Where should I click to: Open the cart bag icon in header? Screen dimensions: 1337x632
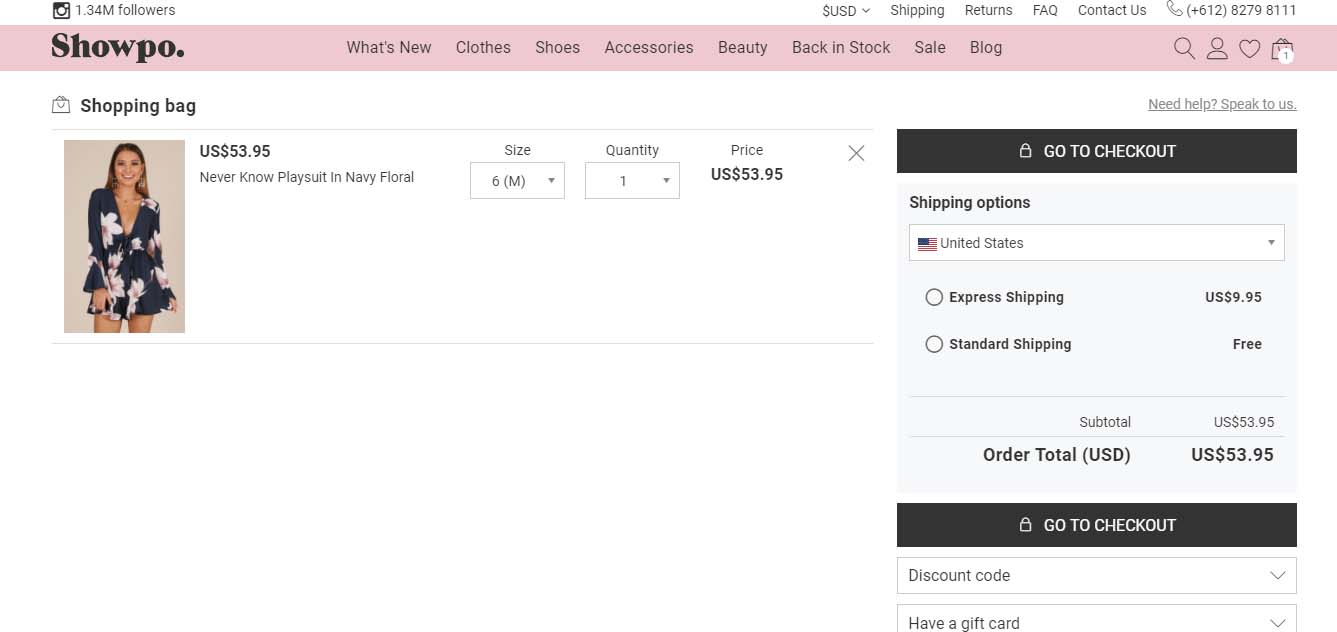point(1282,48)
